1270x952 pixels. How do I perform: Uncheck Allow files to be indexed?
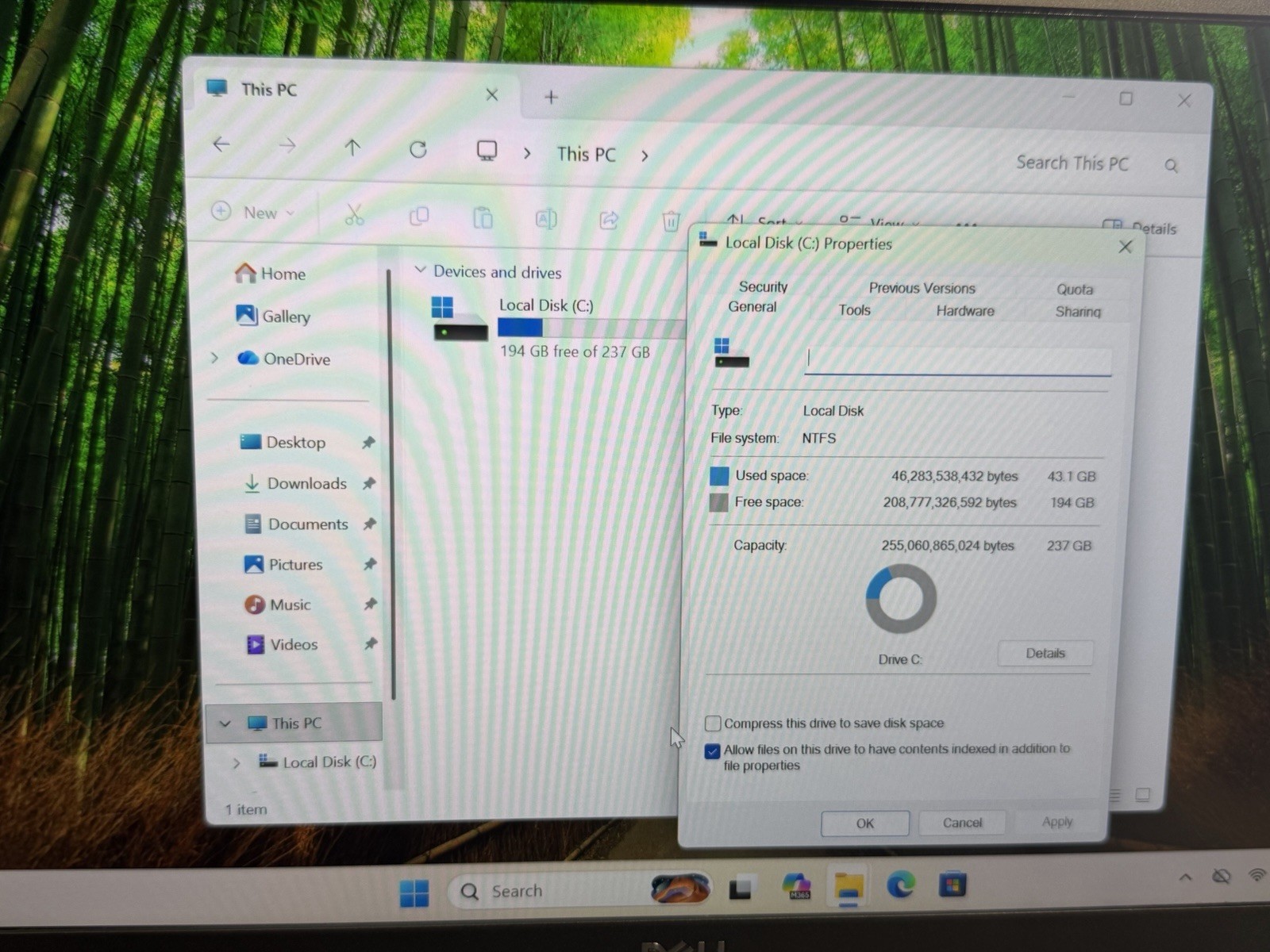coord(712,750)
